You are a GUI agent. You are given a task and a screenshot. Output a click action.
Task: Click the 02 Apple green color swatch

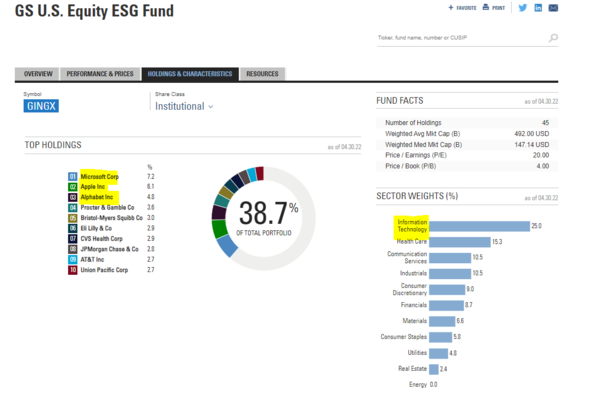[x=72, y=186]
